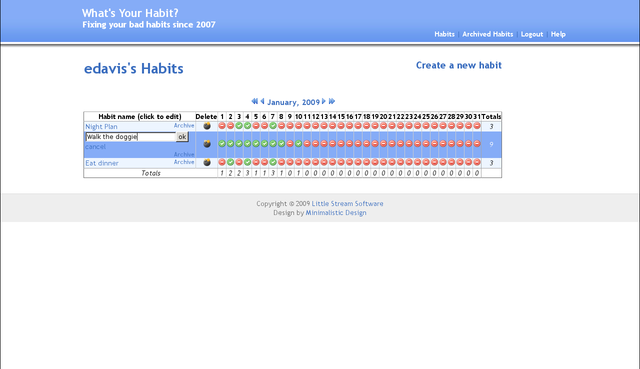Viewport: 640px width, 369px height.
Task: Click the What's Your Habit? site title
Action: [130, 13]
